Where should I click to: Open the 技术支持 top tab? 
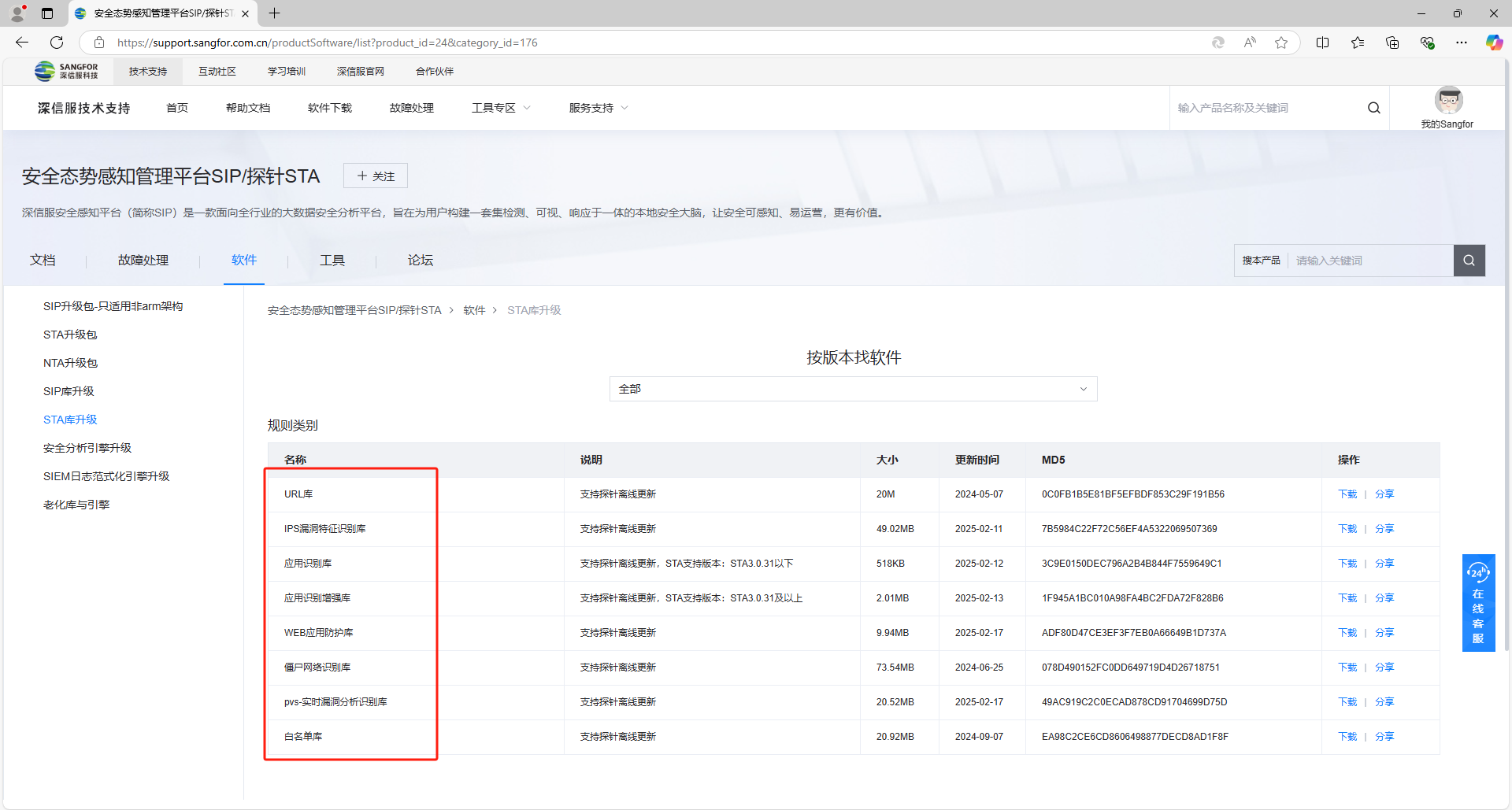(x=148, y=72)
